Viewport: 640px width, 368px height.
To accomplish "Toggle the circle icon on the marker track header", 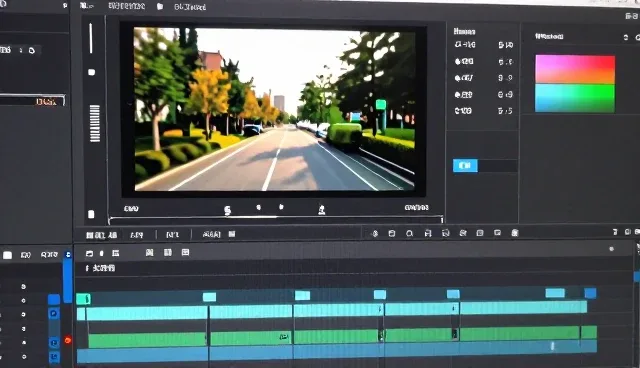I will (x=23, y=301).
